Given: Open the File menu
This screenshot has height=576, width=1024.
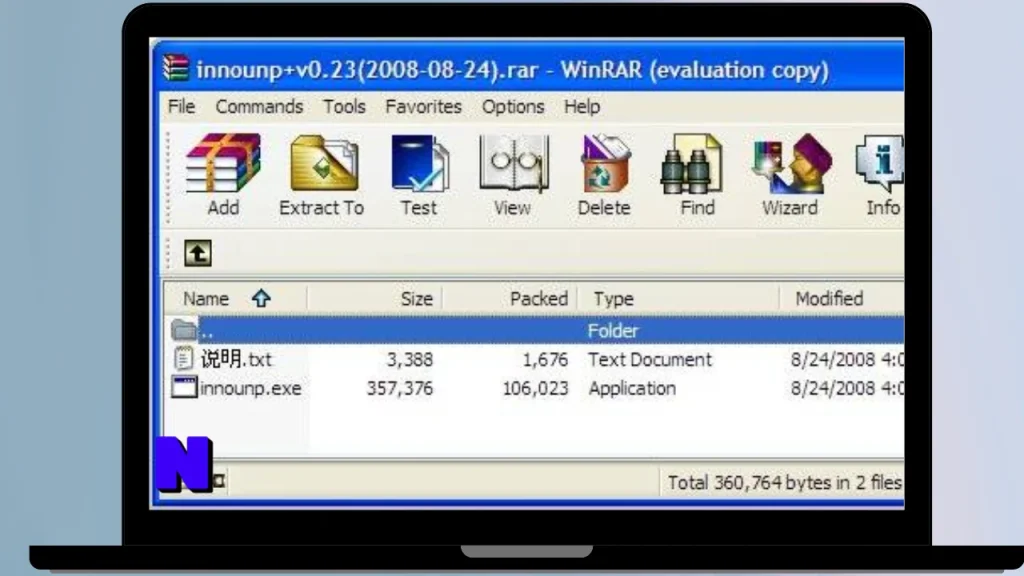Looking at the screenshot, I should click(182, 106).
